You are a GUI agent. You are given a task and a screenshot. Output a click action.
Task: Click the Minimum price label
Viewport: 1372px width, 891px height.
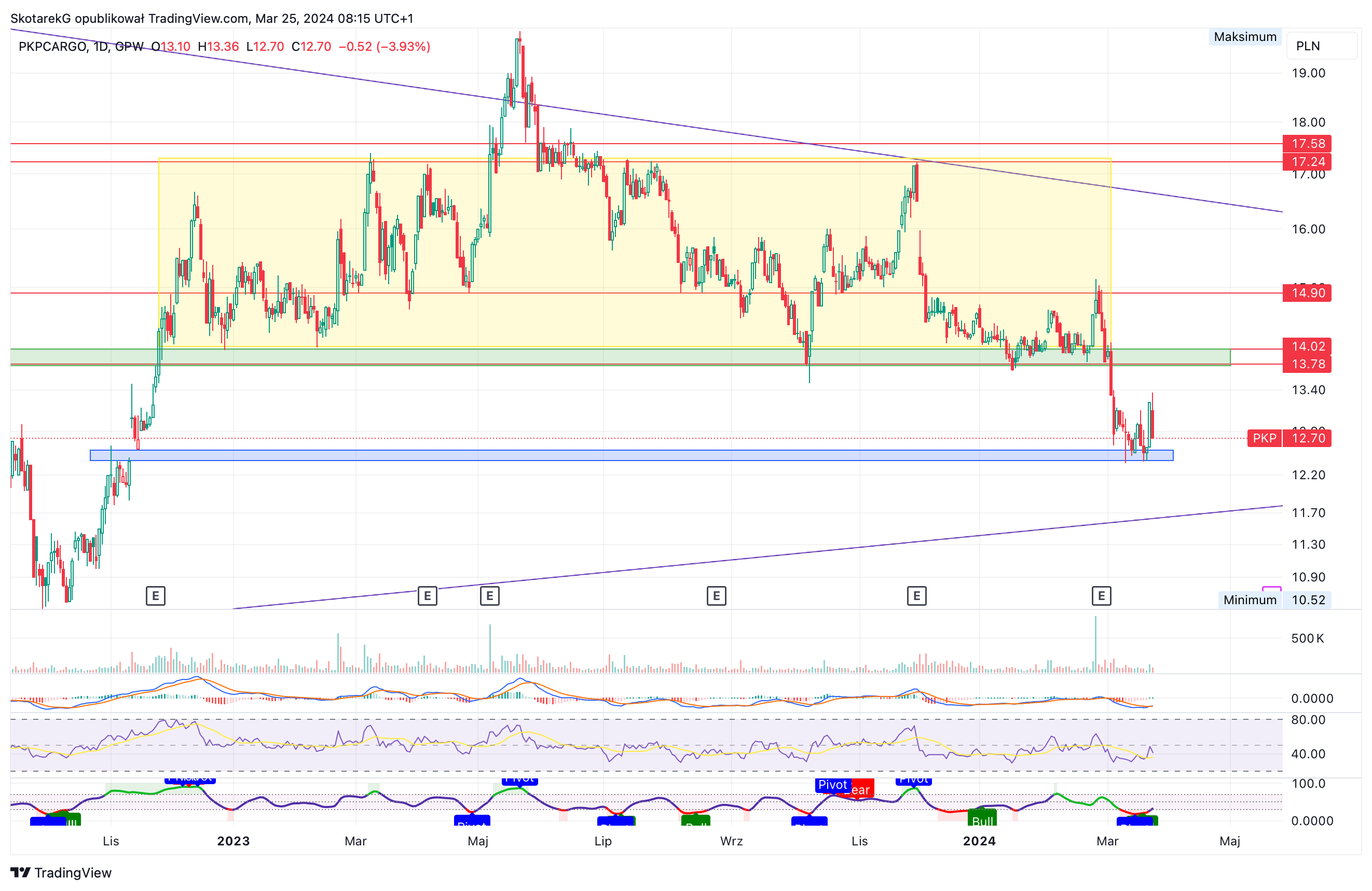(1250, 600)
